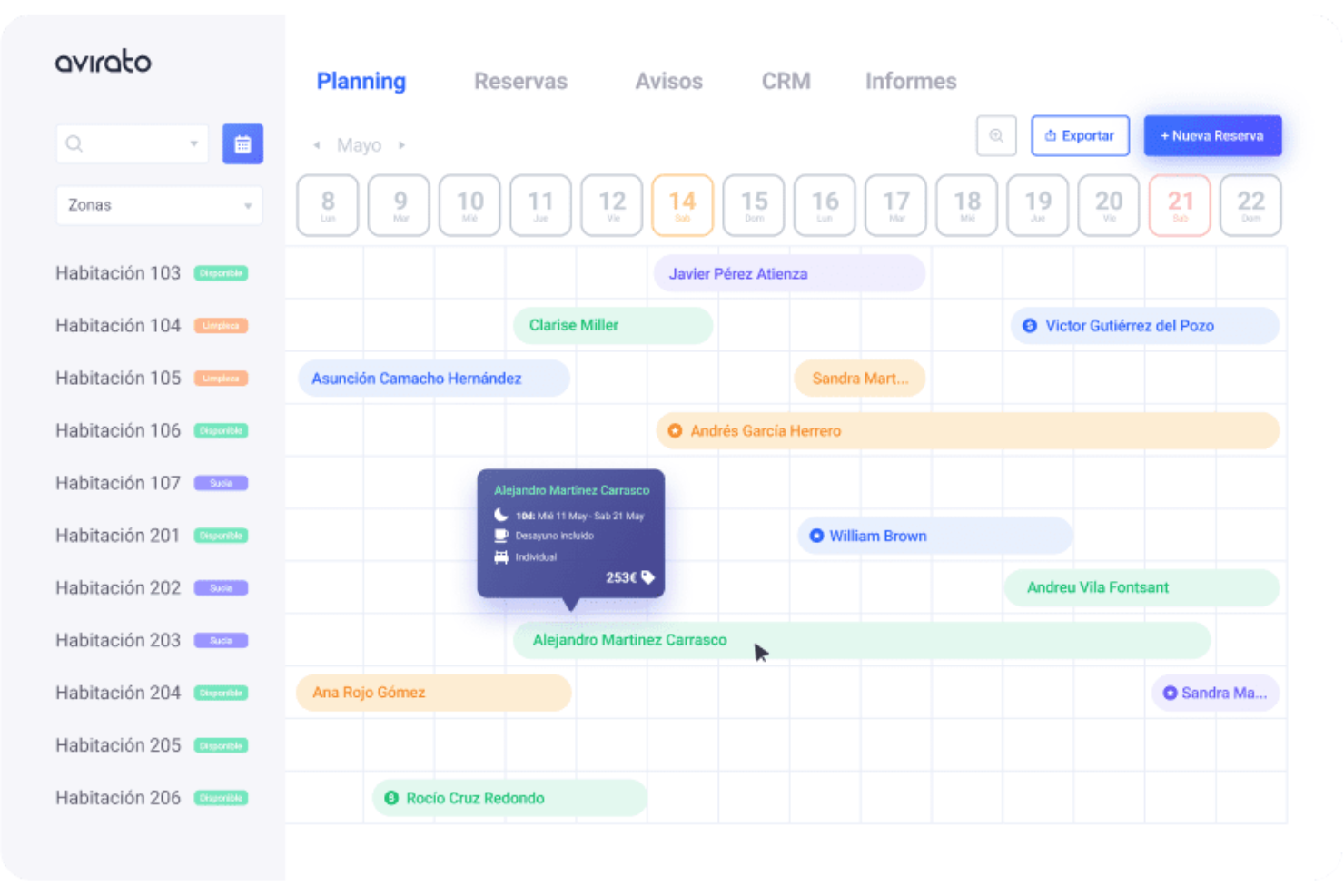
Task: Click the breakfast cup icon in tooltip
Action: [x=500, y=536]
